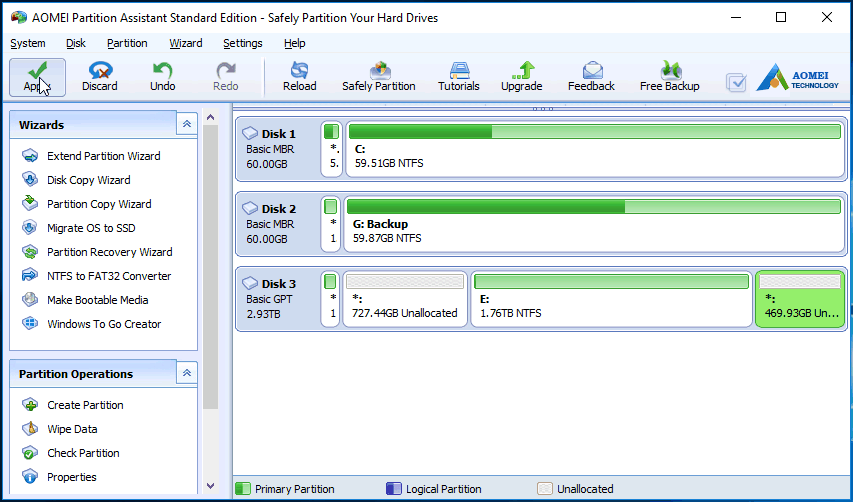Viewport: 853px width, 502px height.
Task: Click the pane splitter dots handle
Action: click(543, 109)
